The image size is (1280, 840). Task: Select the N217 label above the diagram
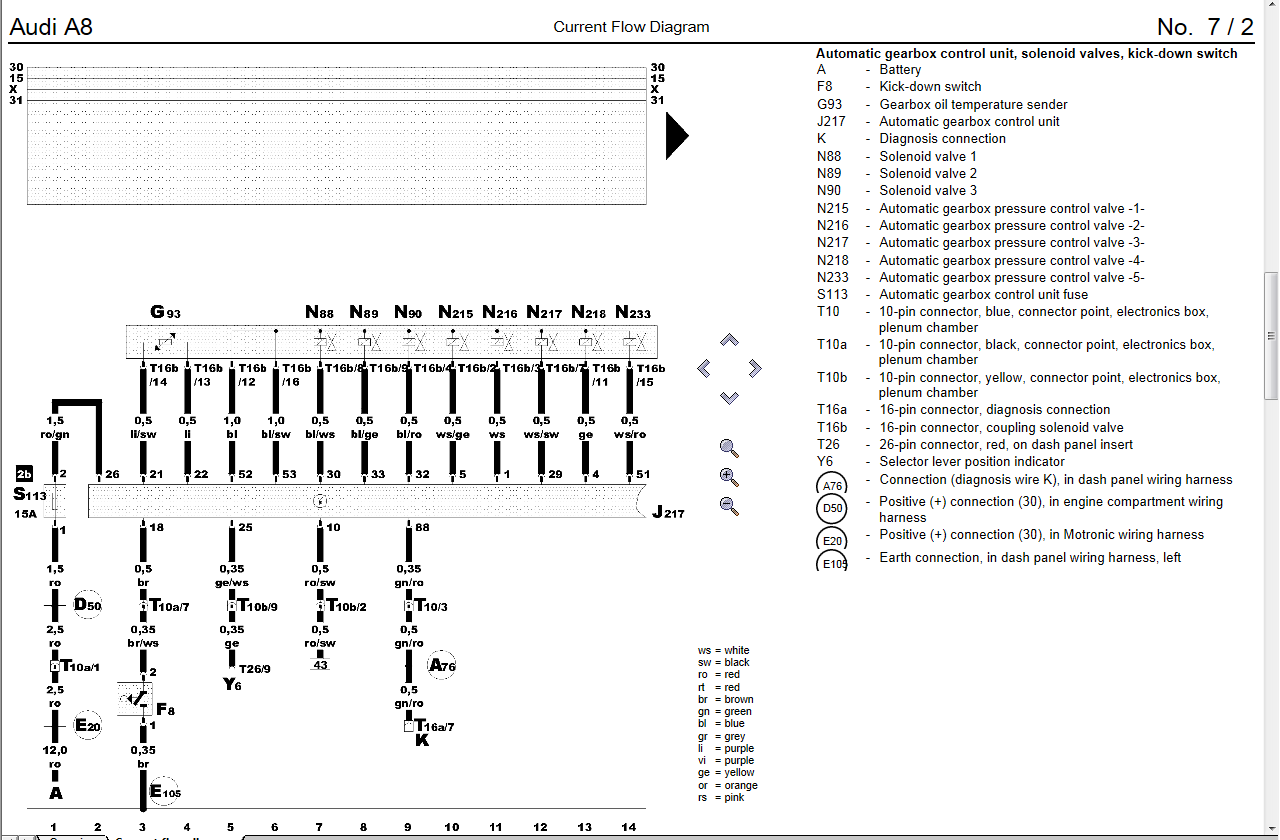click(544, 313)
